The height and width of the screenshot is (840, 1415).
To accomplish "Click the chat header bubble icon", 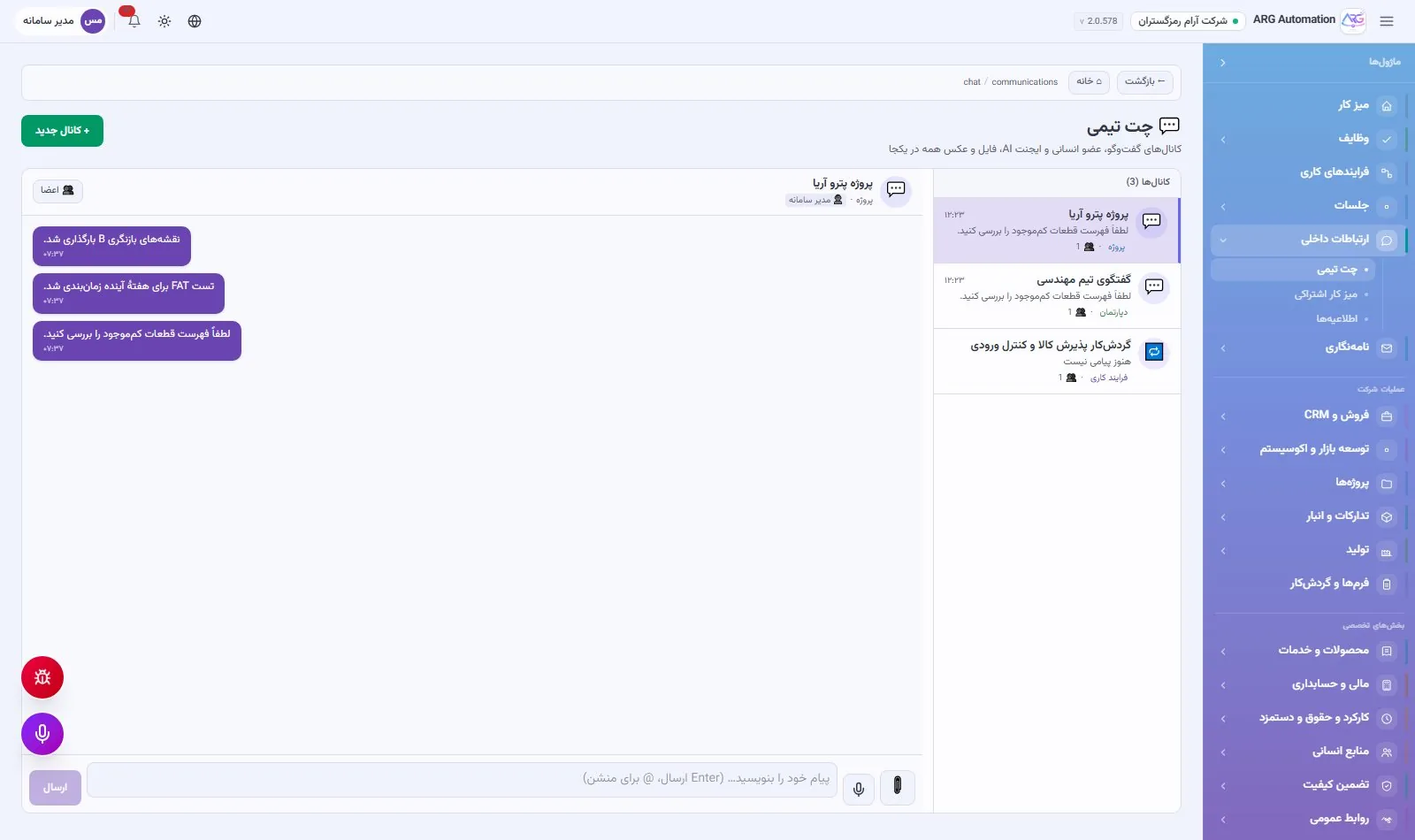I will (896, 189).
